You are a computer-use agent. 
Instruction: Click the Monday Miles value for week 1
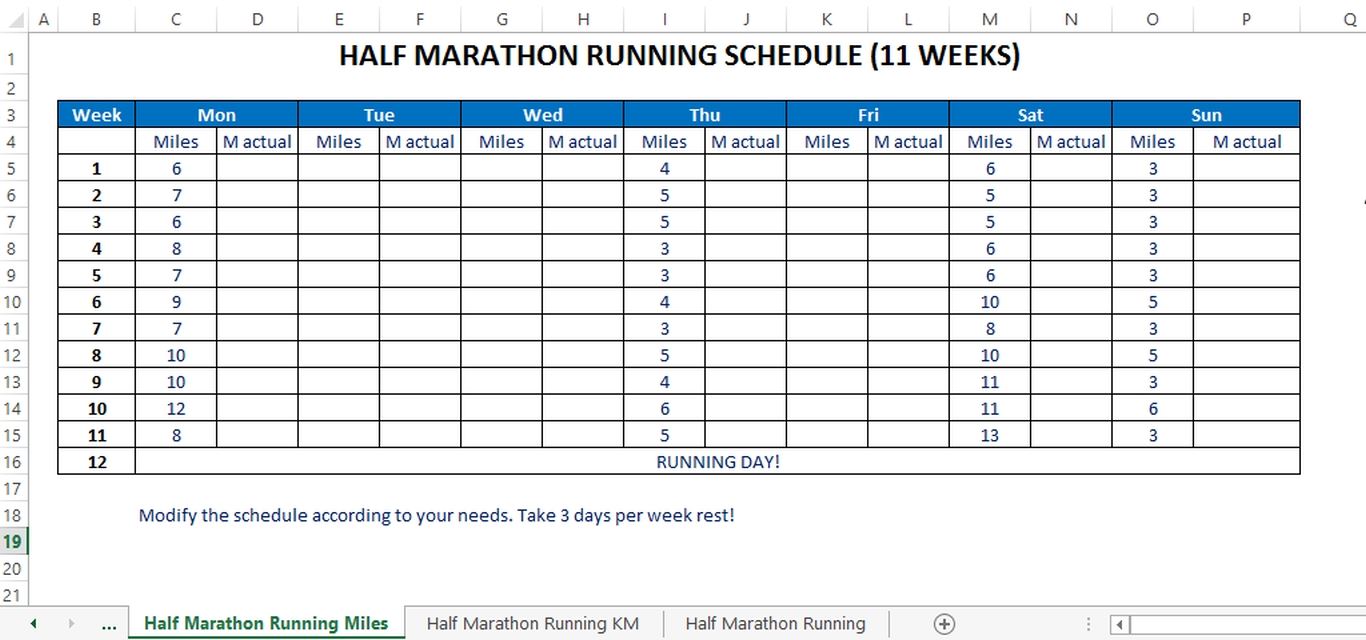[x=176, y=168]
